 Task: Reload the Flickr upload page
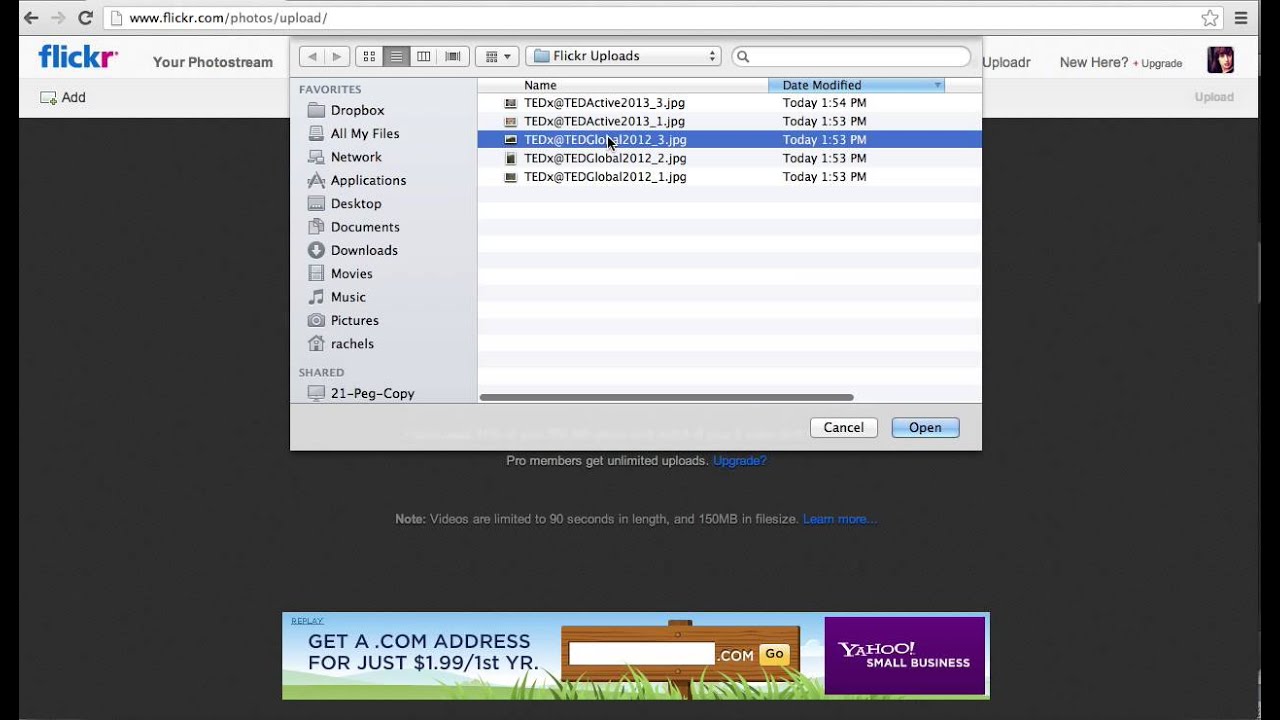point(85,18)
